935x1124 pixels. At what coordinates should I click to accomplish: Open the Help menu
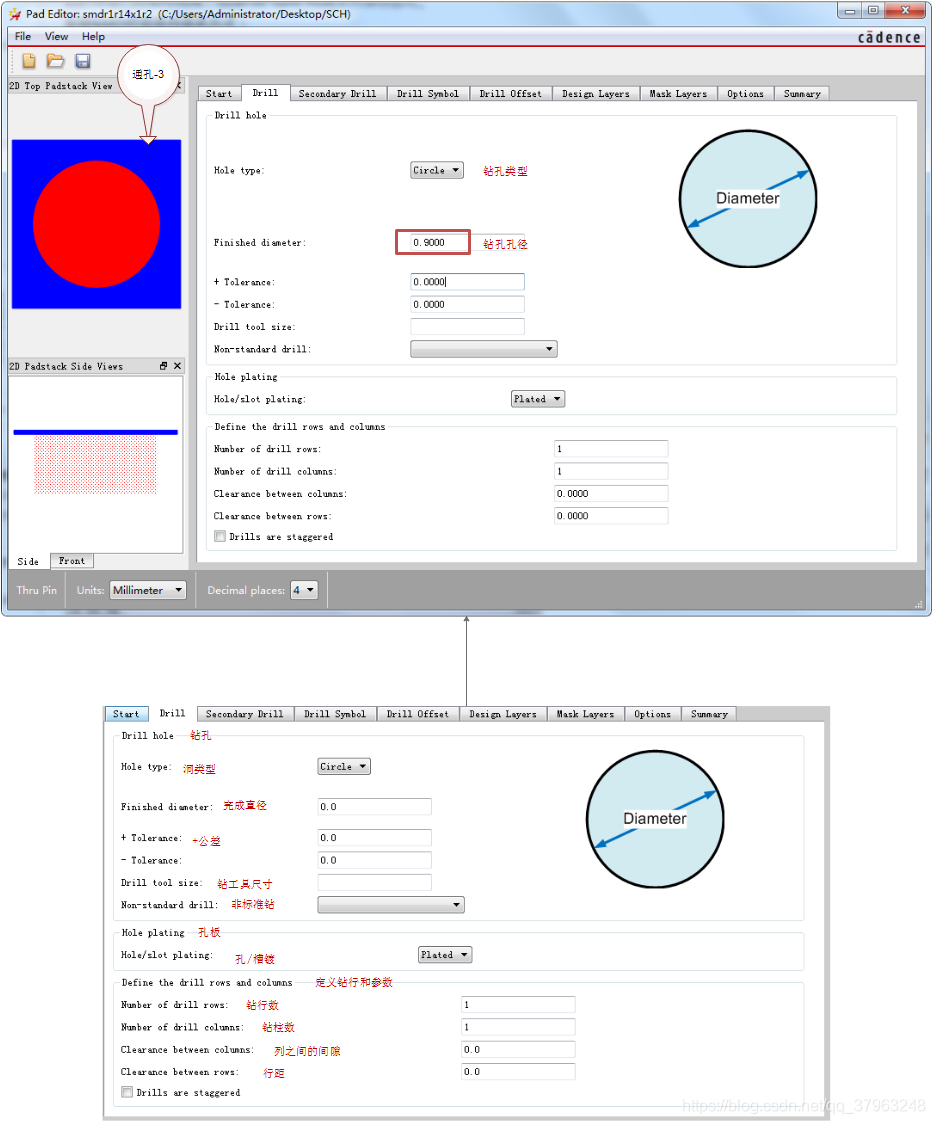click(93, 36)
